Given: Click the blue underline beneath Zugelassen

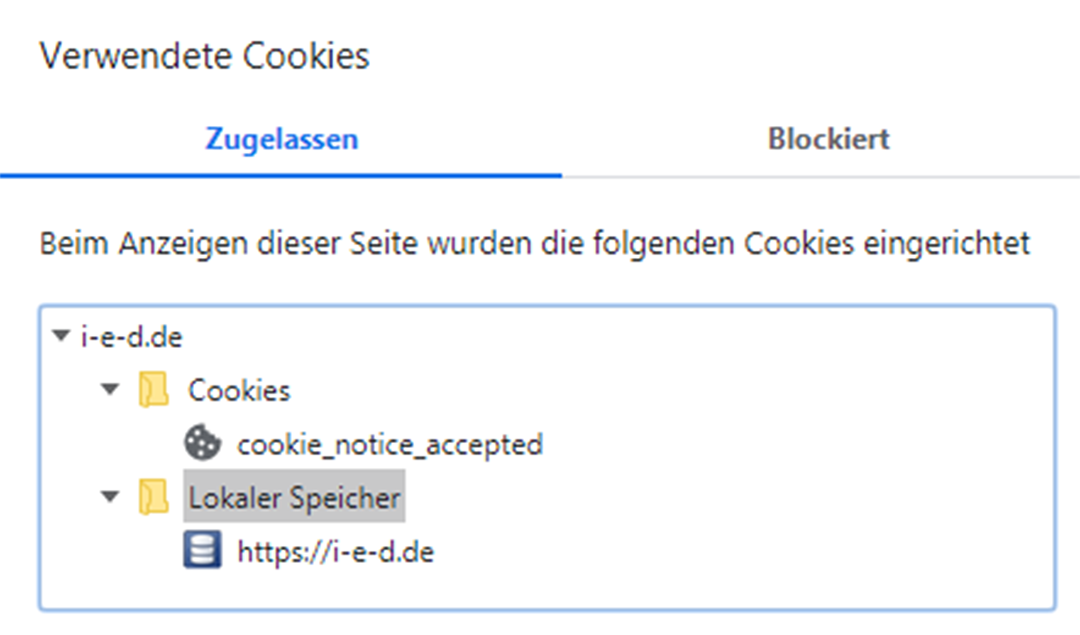Looking at the screenshot, I should click(x=281, y=175).
